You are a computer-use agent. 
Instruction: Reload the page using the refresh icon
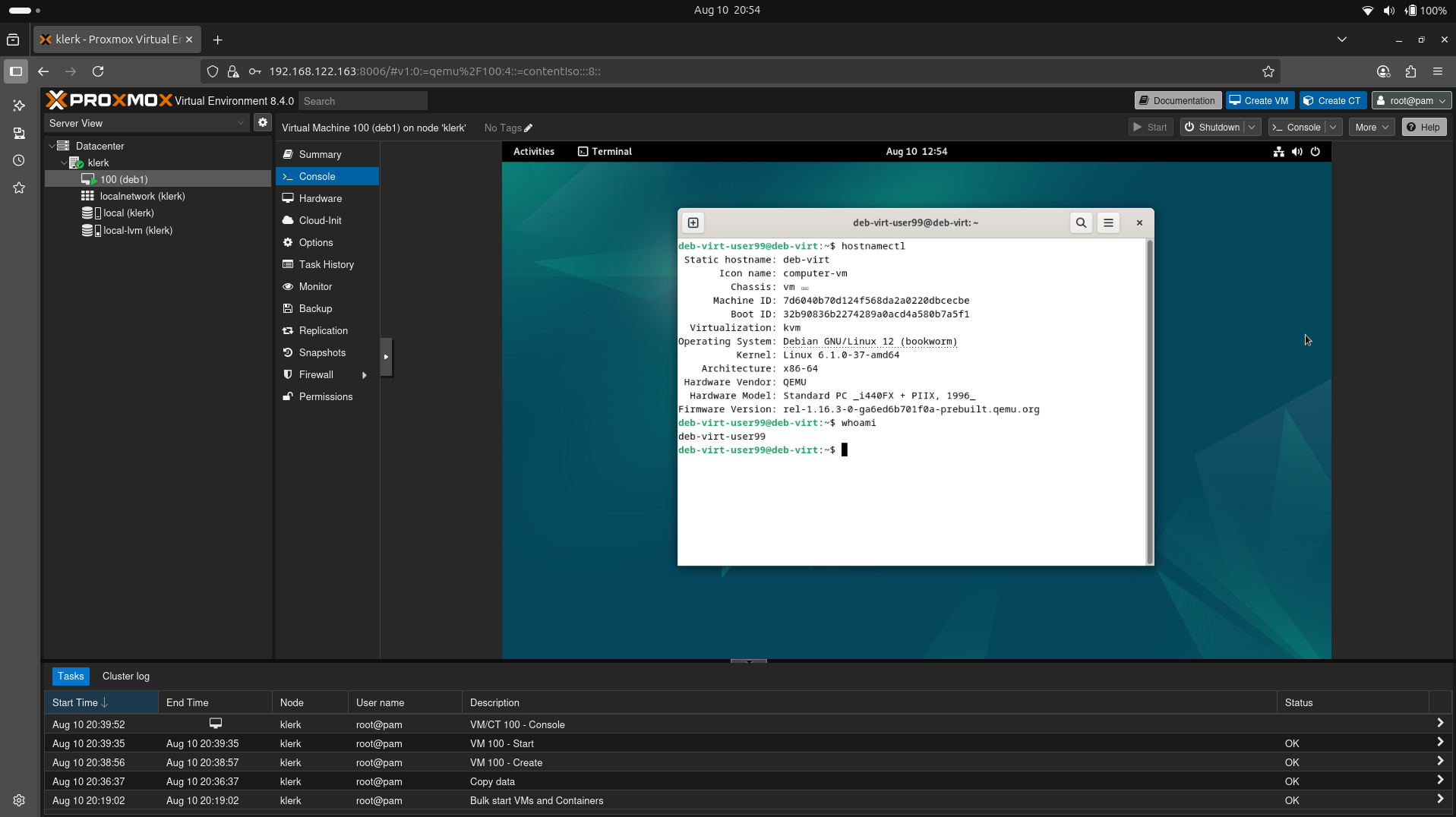(x=98, y=71)
